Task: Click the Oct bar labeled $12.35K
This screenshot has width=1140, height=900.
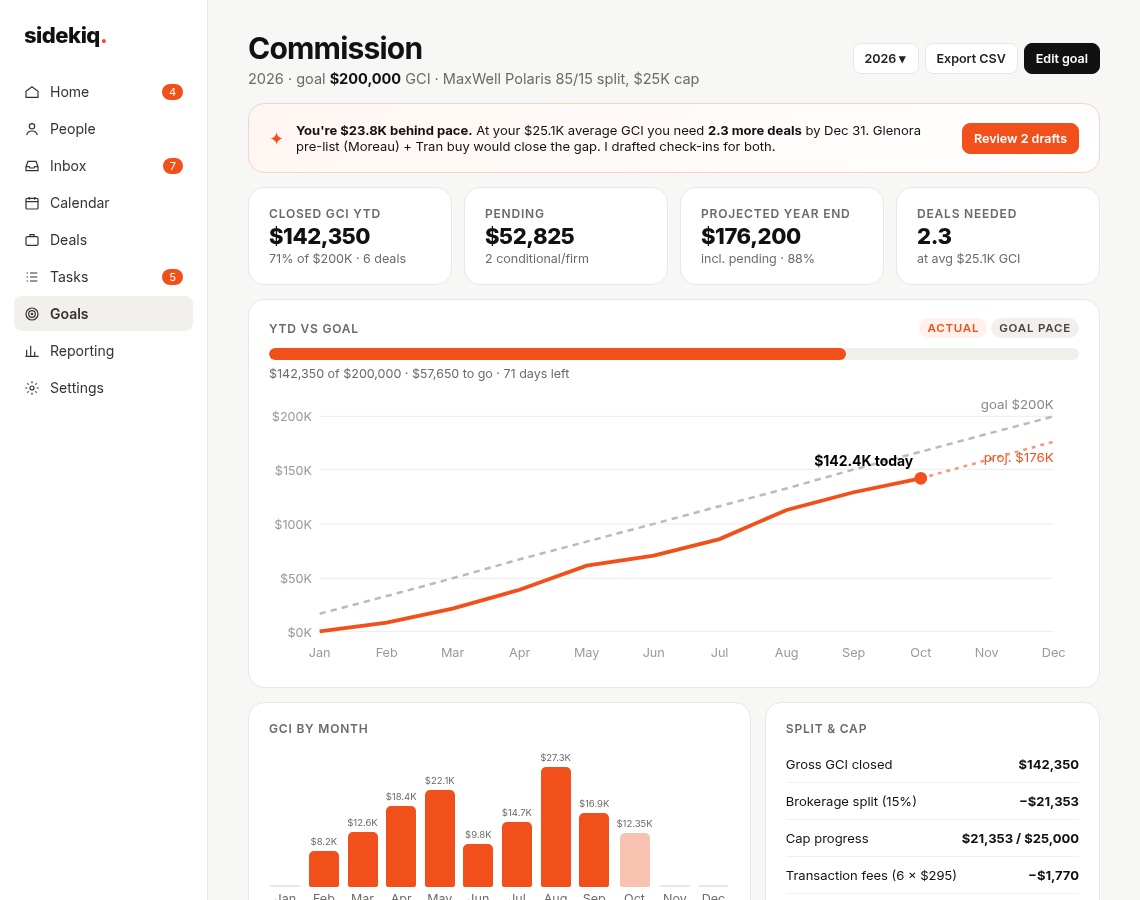Action: tap(635, 860)
